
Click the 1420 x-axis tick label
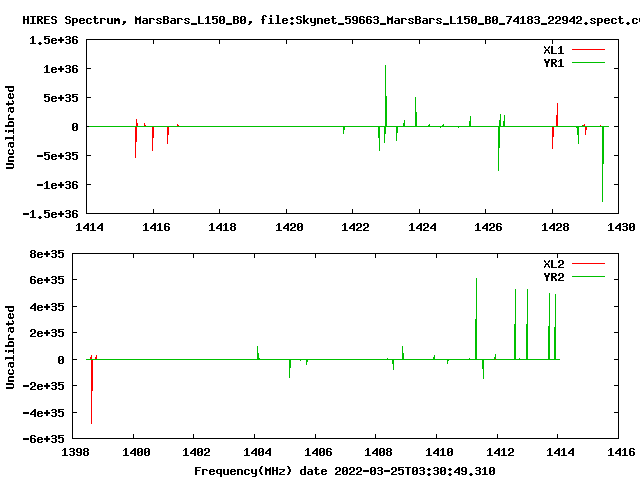[289, 227]
